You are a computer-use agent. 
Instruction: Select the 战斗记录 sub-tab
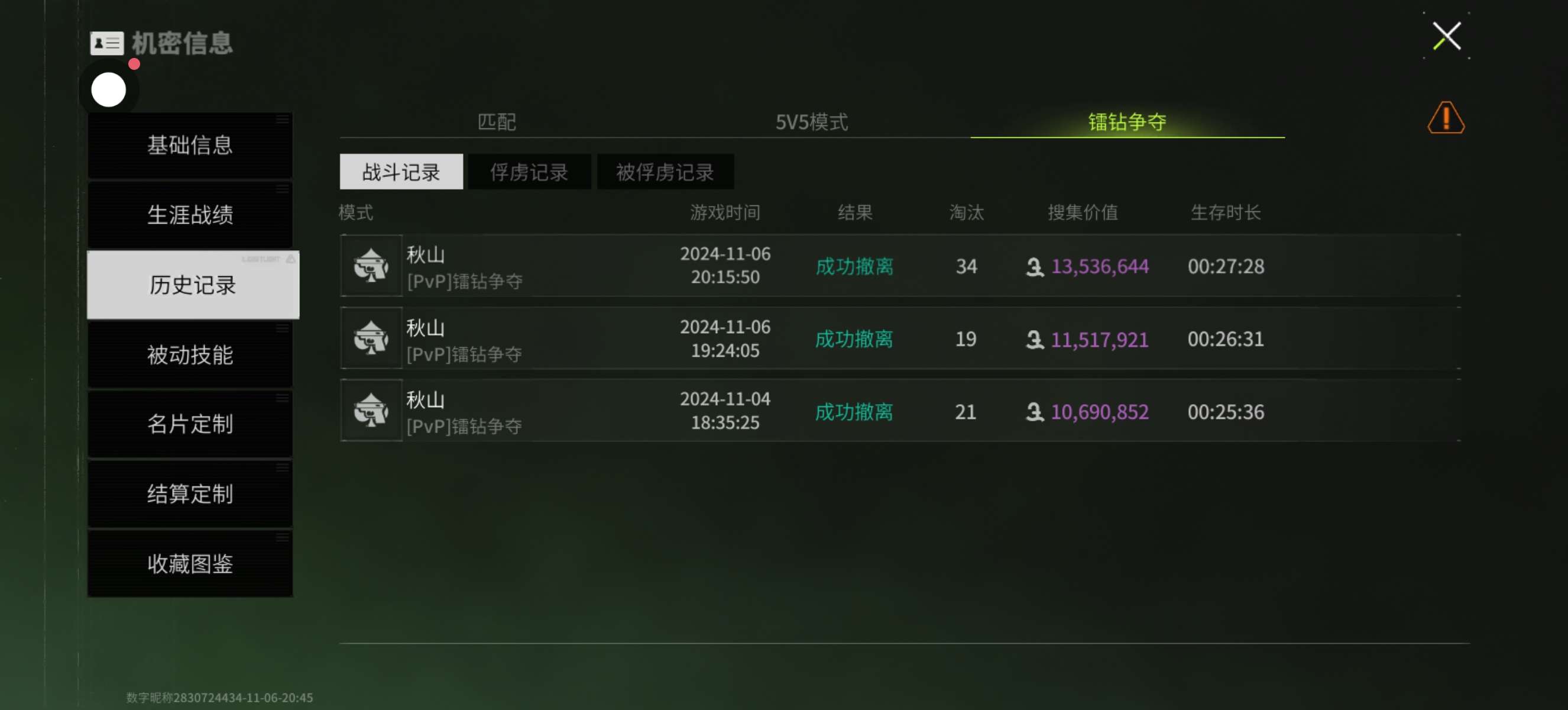coord(401,172)
